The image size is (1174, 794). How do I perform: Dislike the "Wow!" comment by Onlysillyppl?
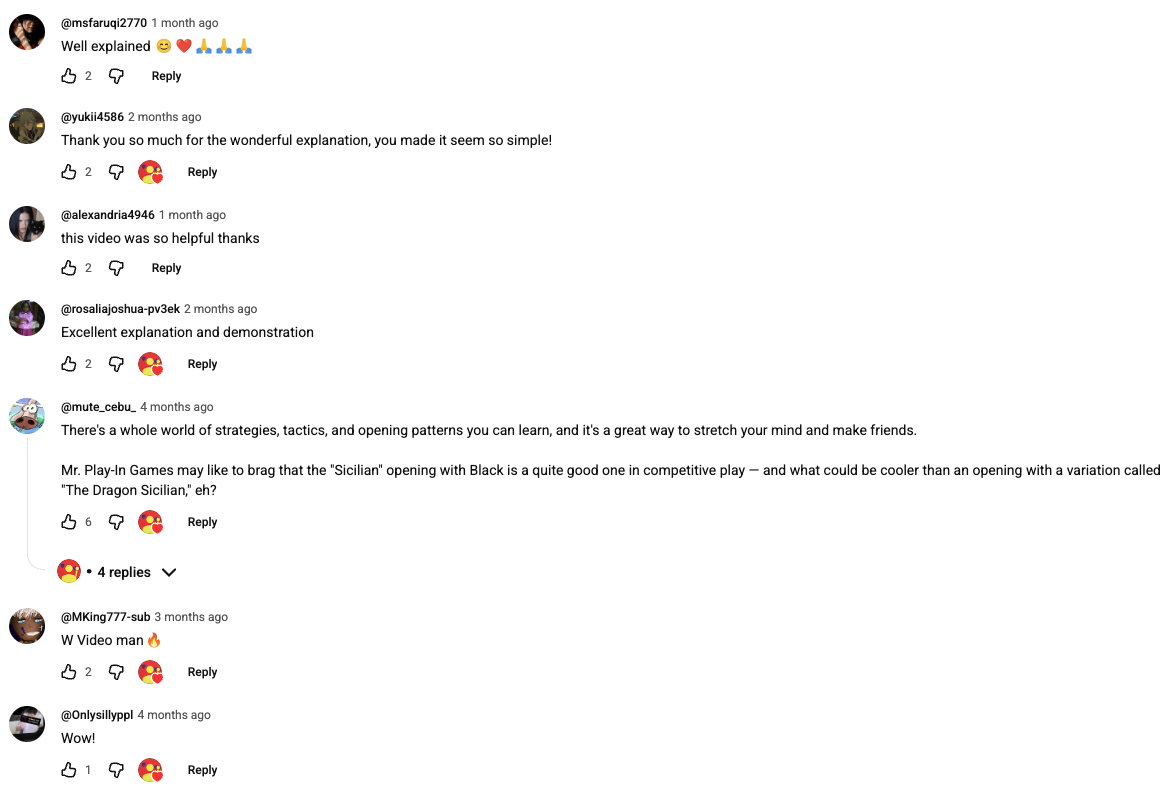point(116,770)
